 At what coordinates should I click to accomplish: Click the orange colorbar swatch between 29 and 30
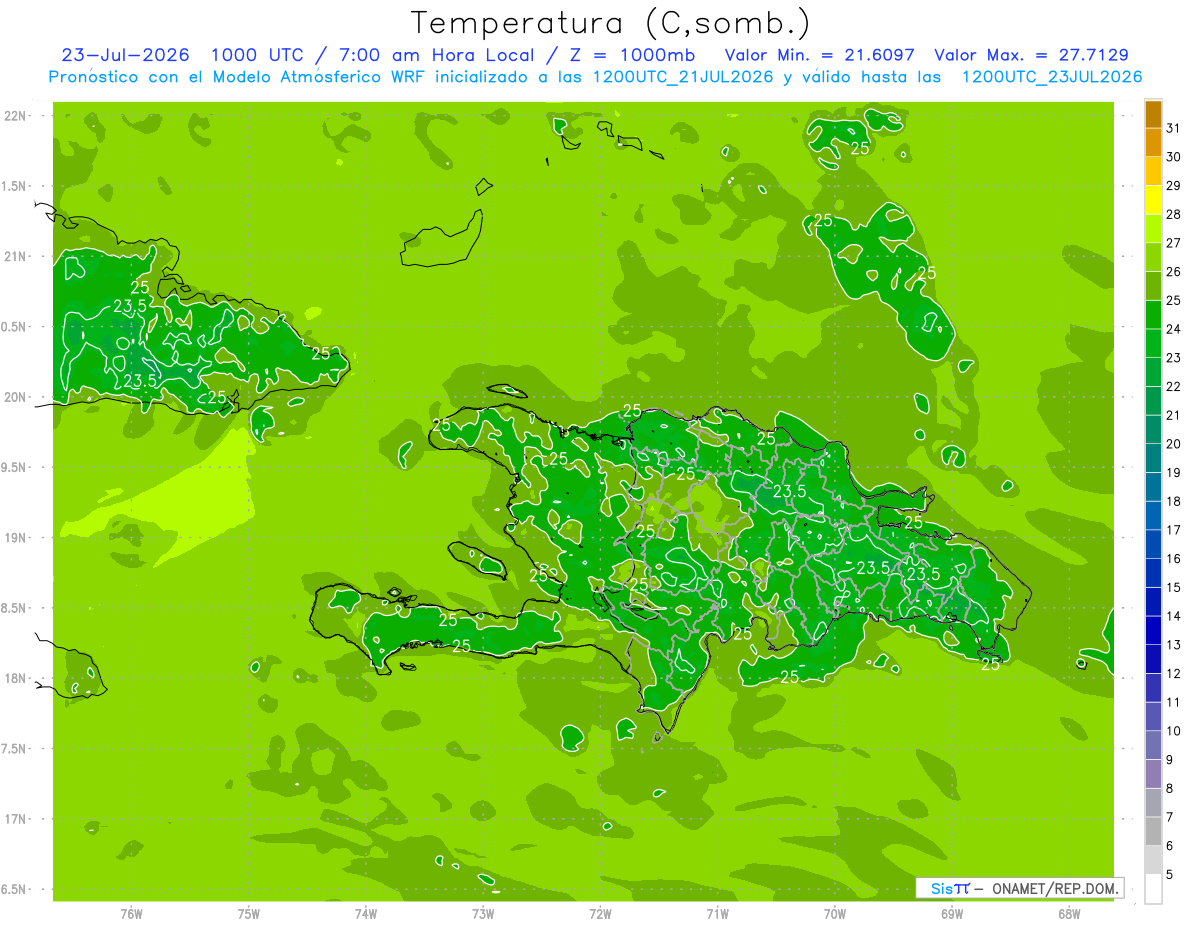[x=1153, y=171]
